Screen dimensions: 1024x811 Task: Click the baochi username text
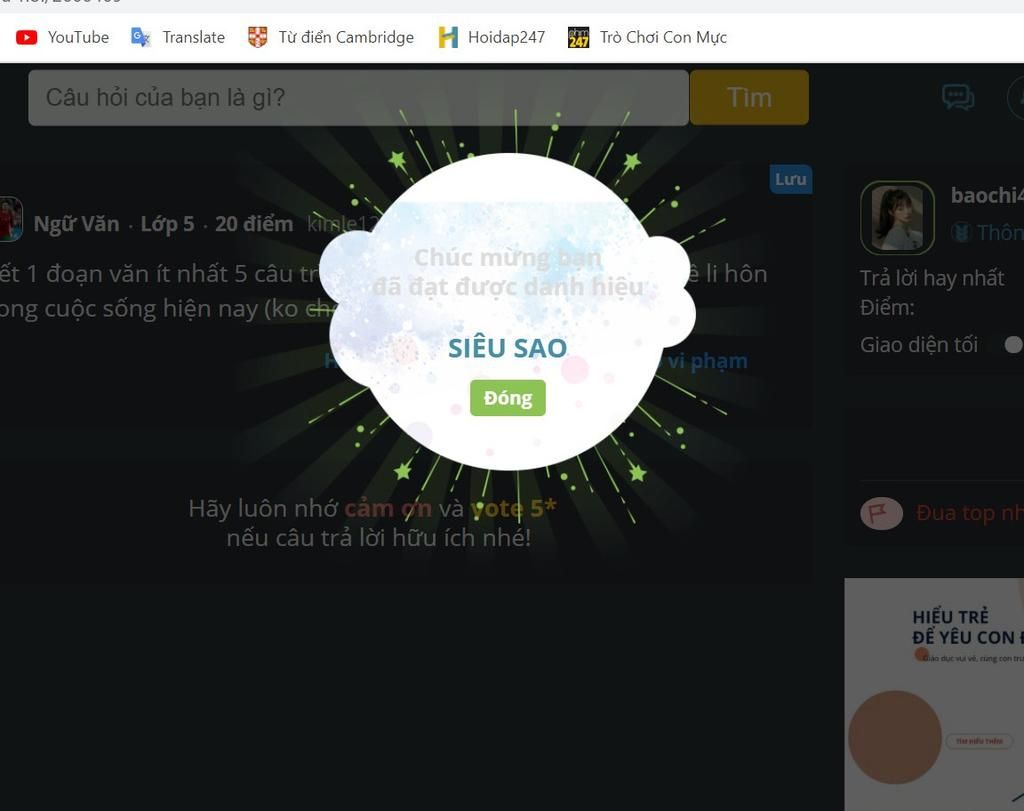pyautogui.click(x=987, y=195)
